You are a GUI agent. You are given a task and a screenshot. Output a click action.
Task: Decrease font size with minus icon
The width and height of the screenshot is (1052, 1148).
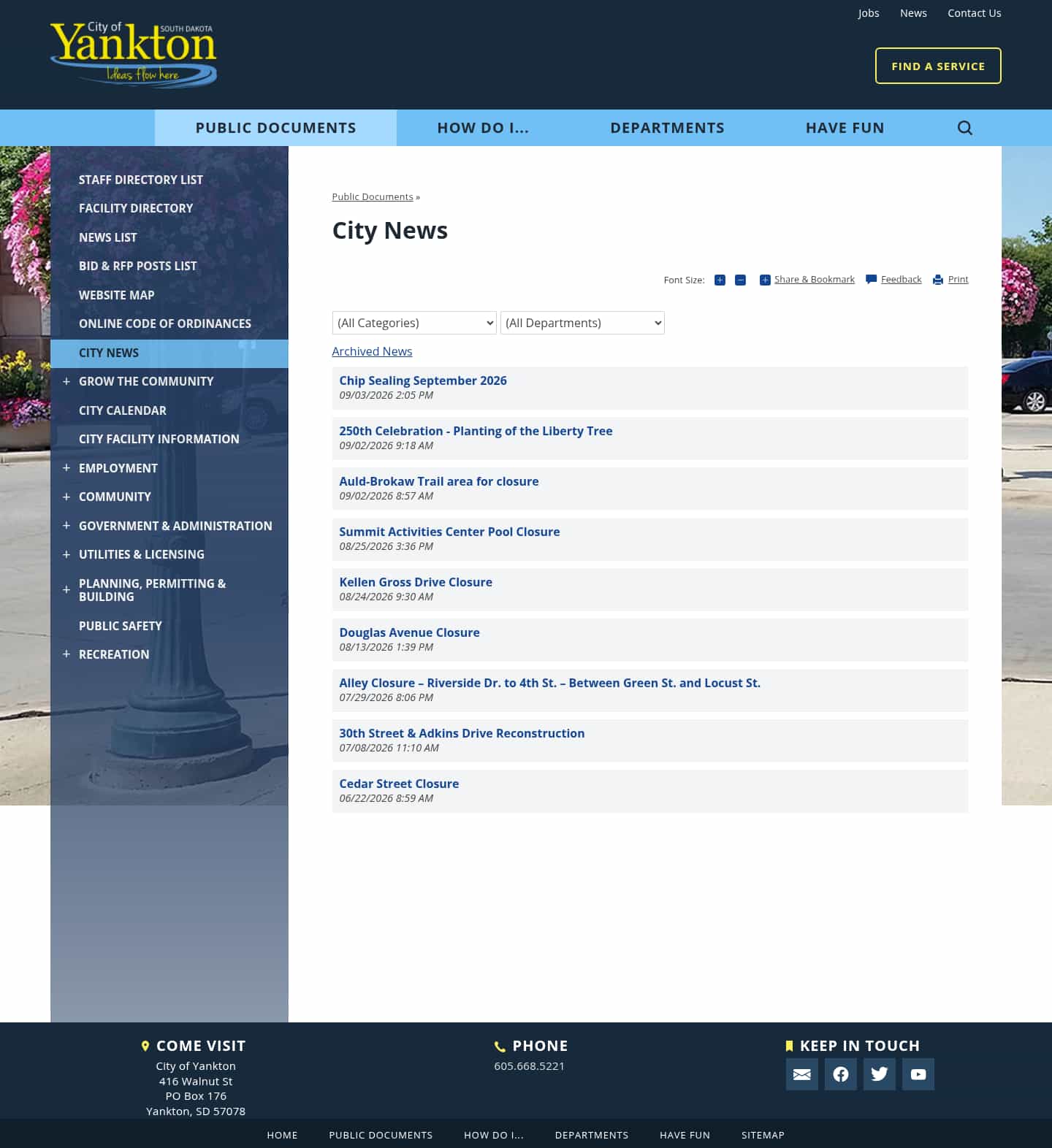pyautogui.click(x=740, y=280)
